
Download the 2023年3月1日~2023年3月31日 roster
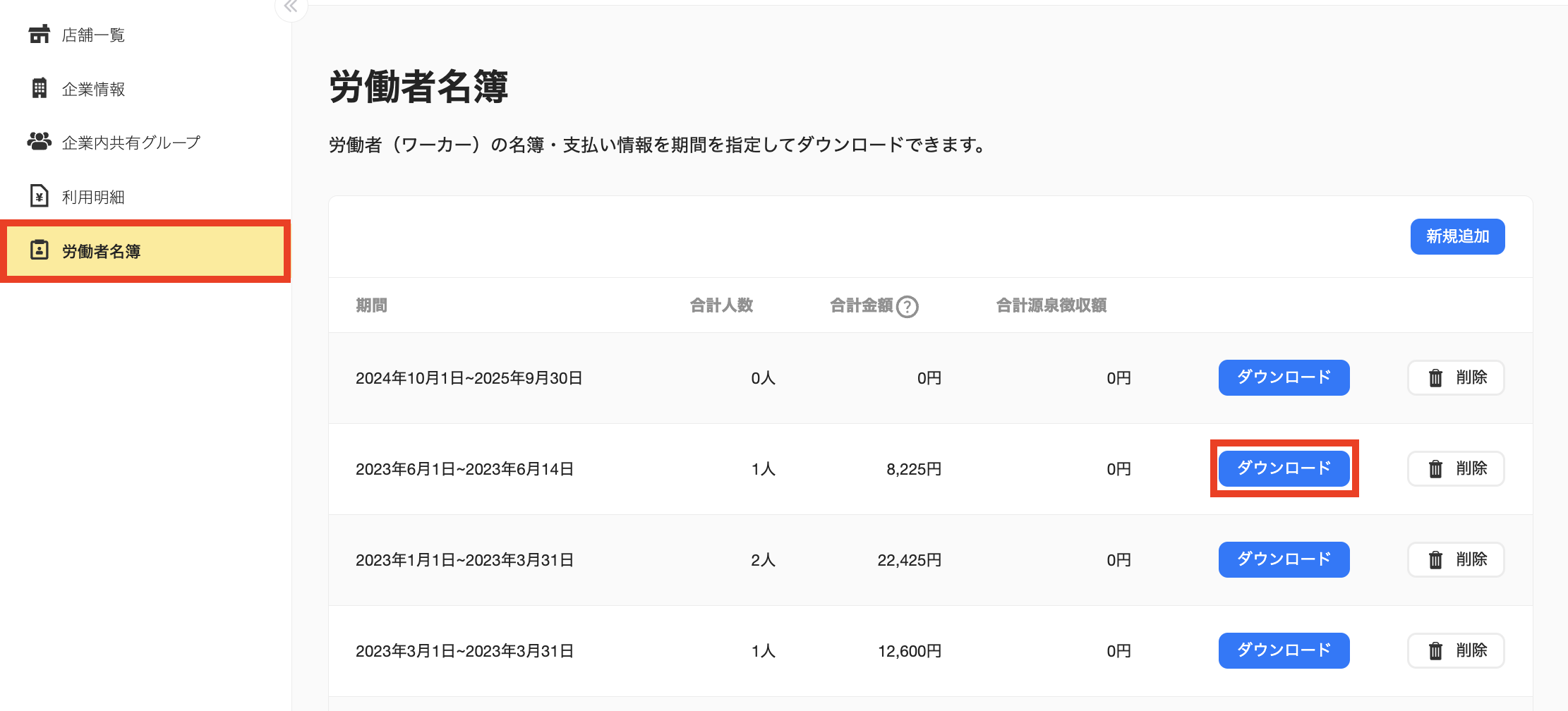pos(1284,650)
